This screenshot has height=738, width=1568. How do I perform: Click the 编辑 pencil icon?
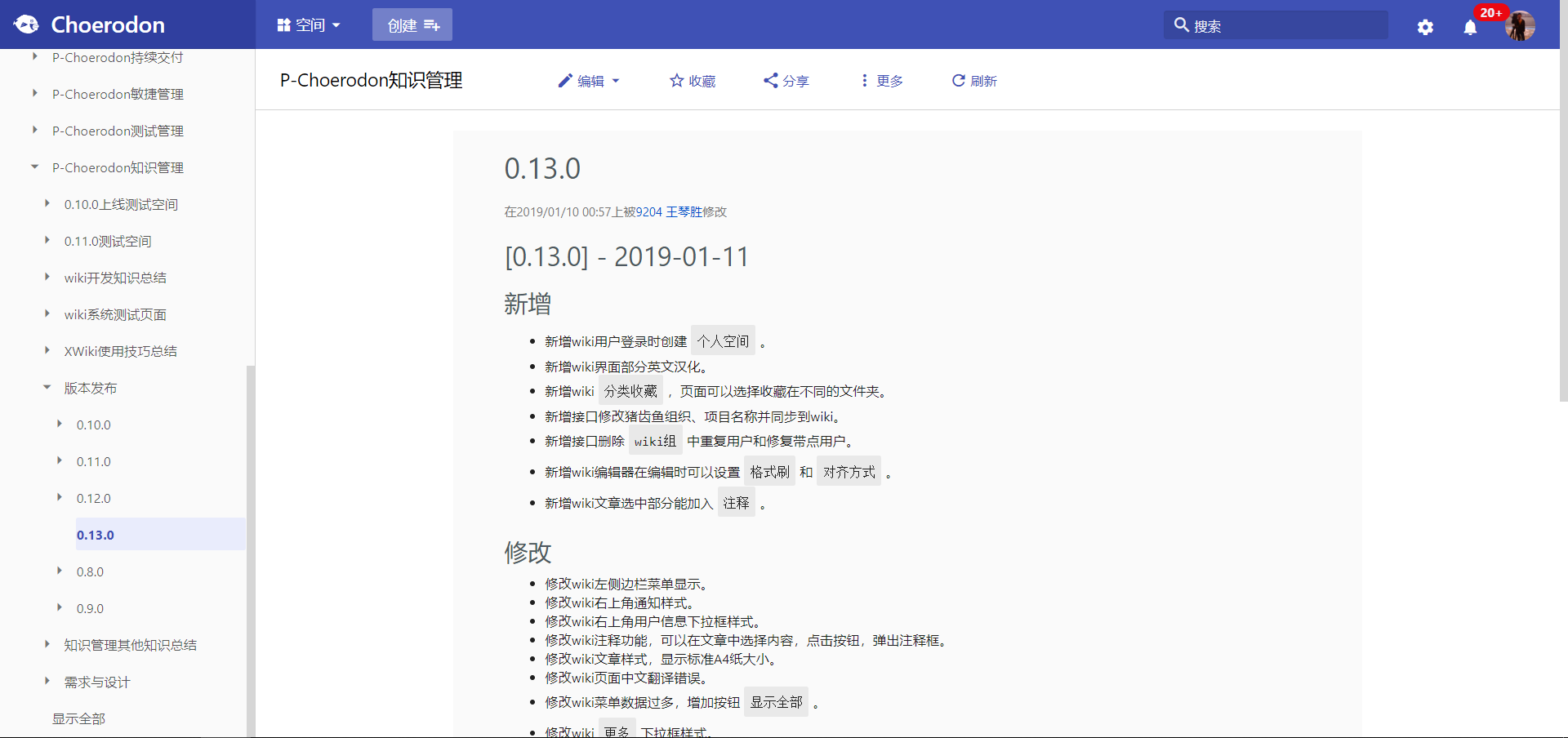pyautogui.click(x=565, y=80)
